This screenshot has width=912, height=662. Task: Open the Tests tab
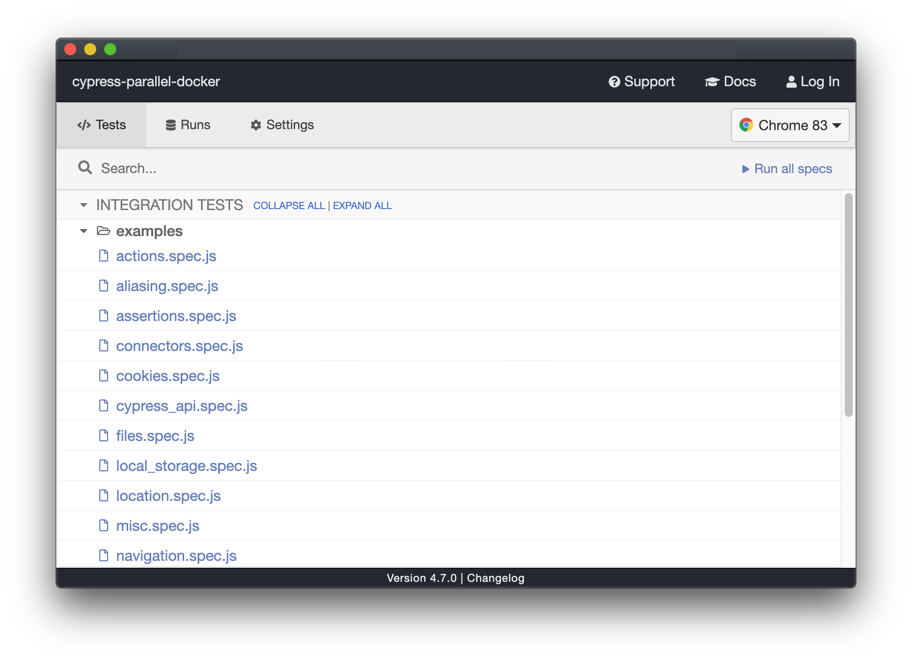(101, 125)
